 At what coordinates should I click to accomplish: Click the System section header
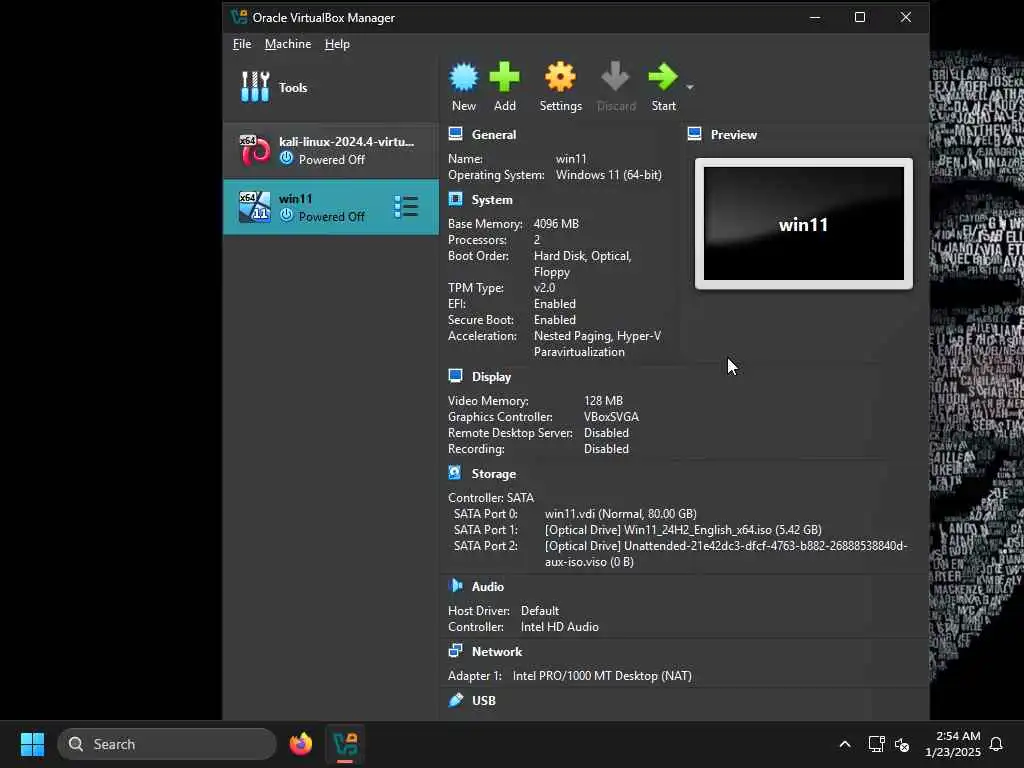click(x=492, y=200)
